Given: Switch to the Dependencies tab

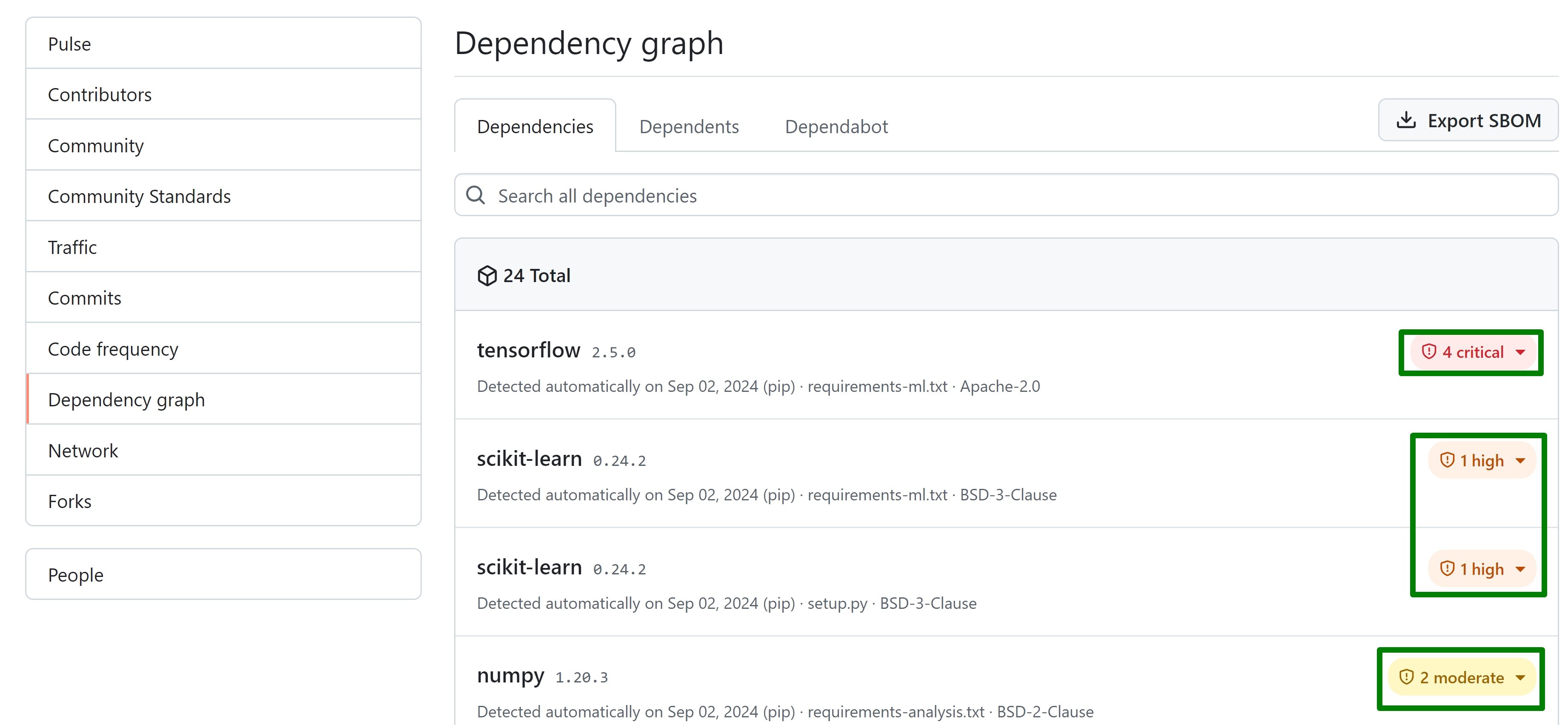Looking at the screenshot, I should coord(535,126).
